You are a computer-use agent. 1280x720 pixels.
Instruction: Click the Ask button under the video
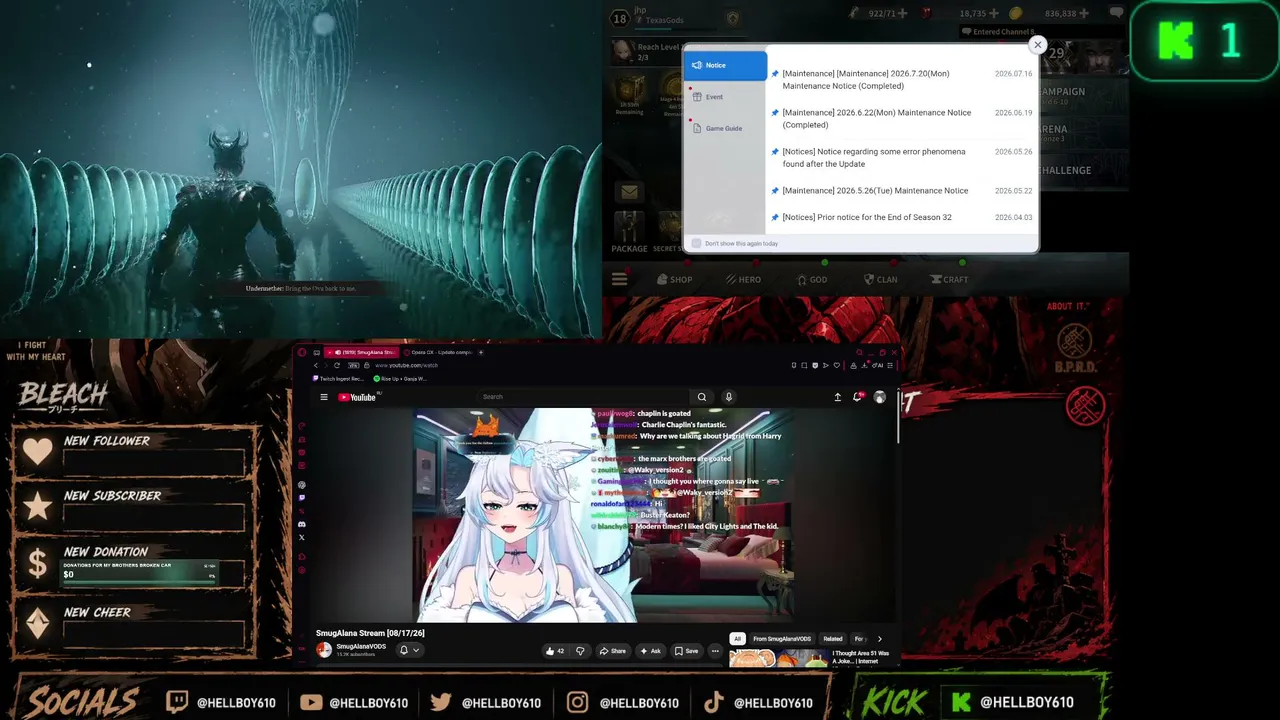650,651
